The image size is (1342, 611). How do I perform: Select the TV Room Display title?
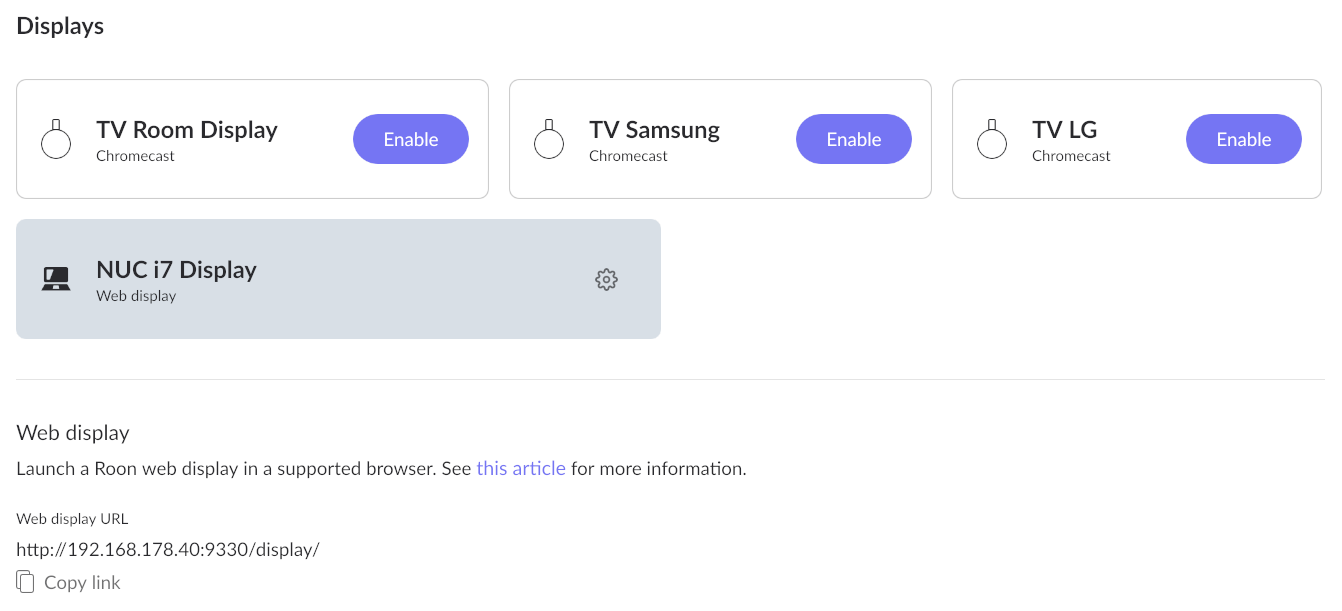click(x=187, y=130)
